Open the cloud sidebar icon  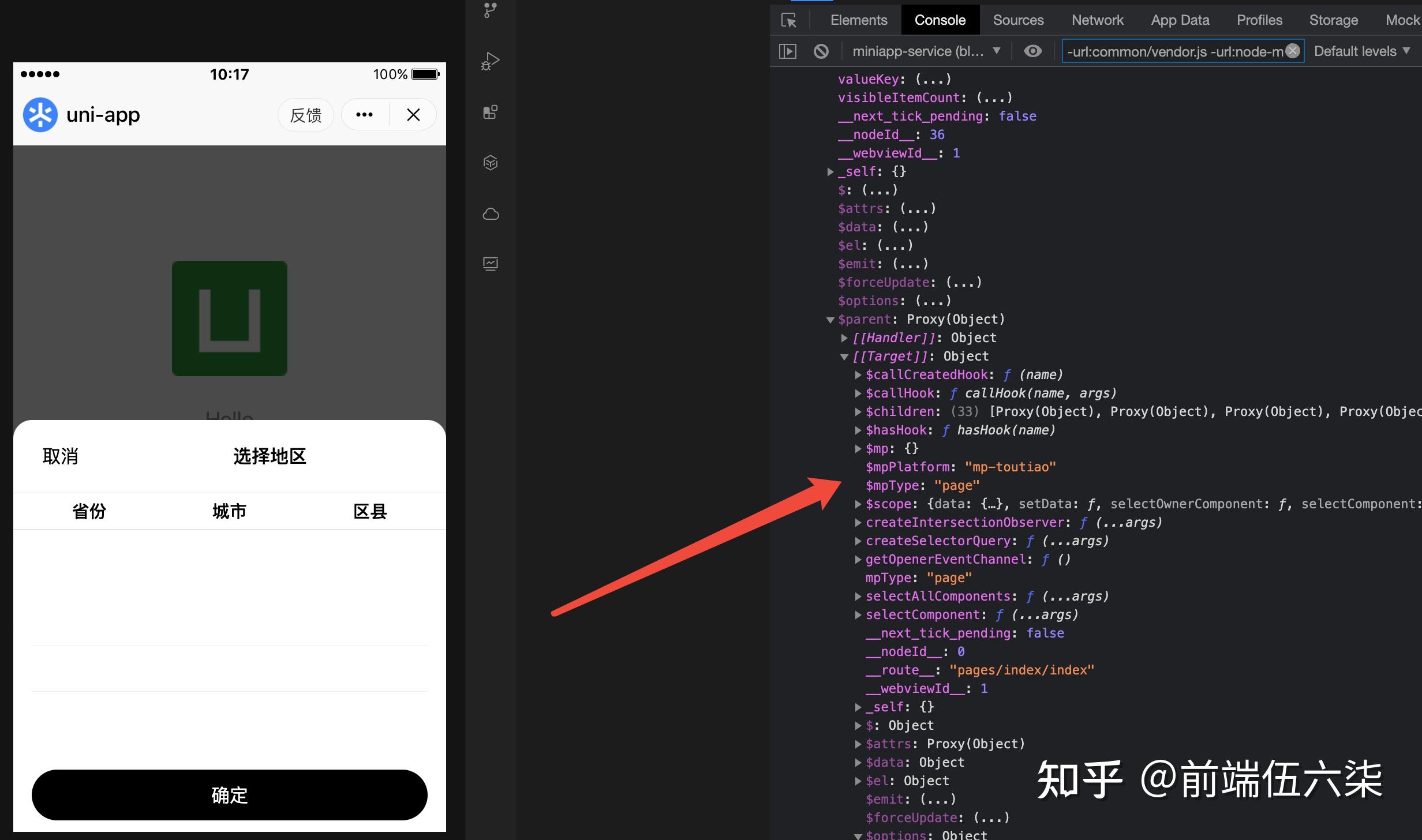click(491, 214)
